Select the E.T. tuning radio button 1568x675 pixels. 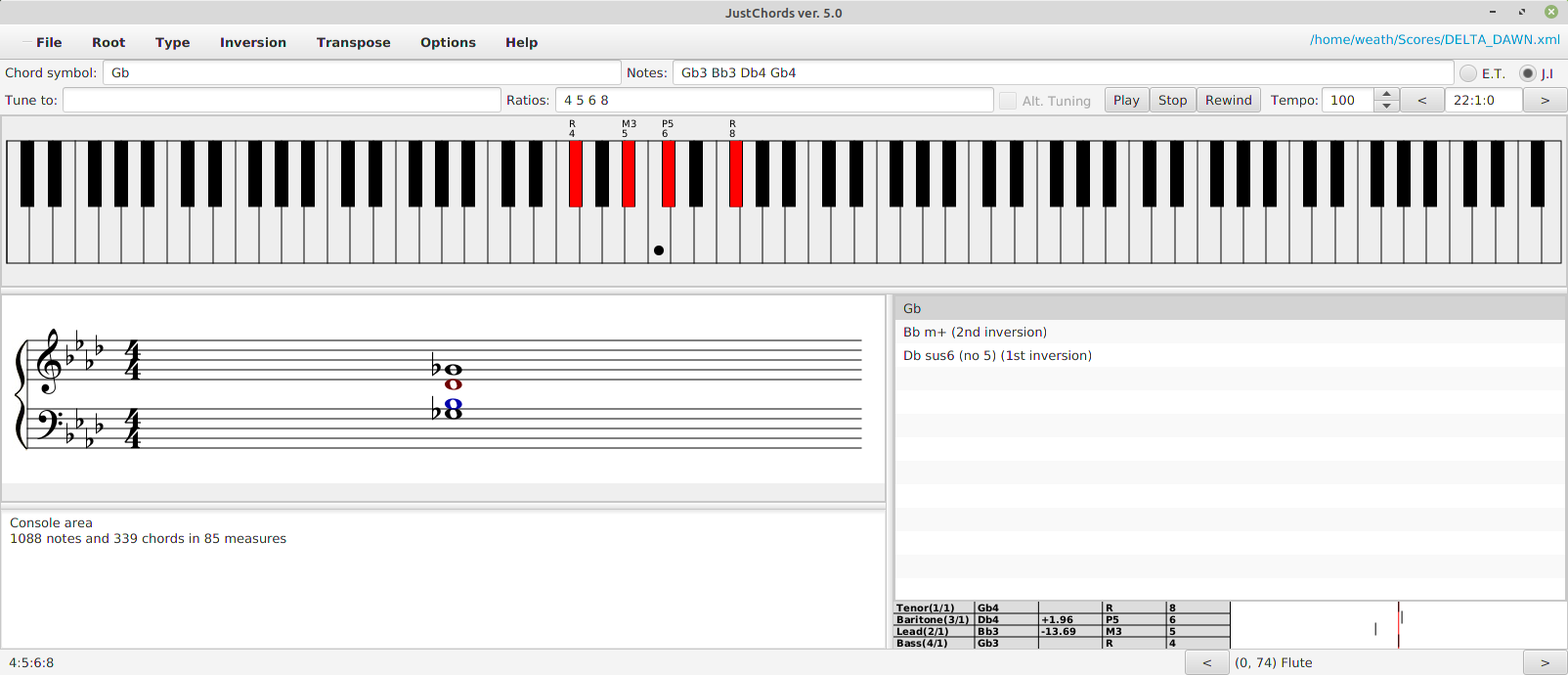1468,73
